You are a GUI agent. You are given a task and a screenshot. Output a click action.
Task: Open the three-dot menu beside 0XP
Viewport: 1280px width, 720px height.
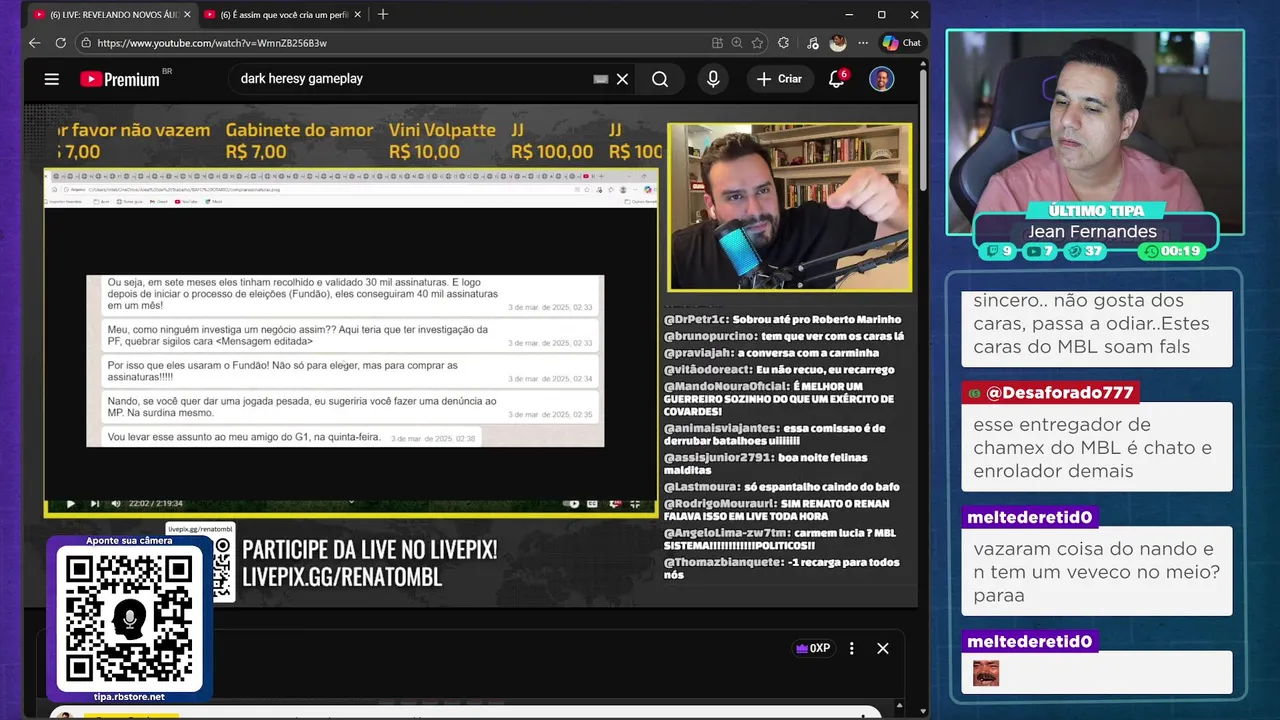[851, 648]
